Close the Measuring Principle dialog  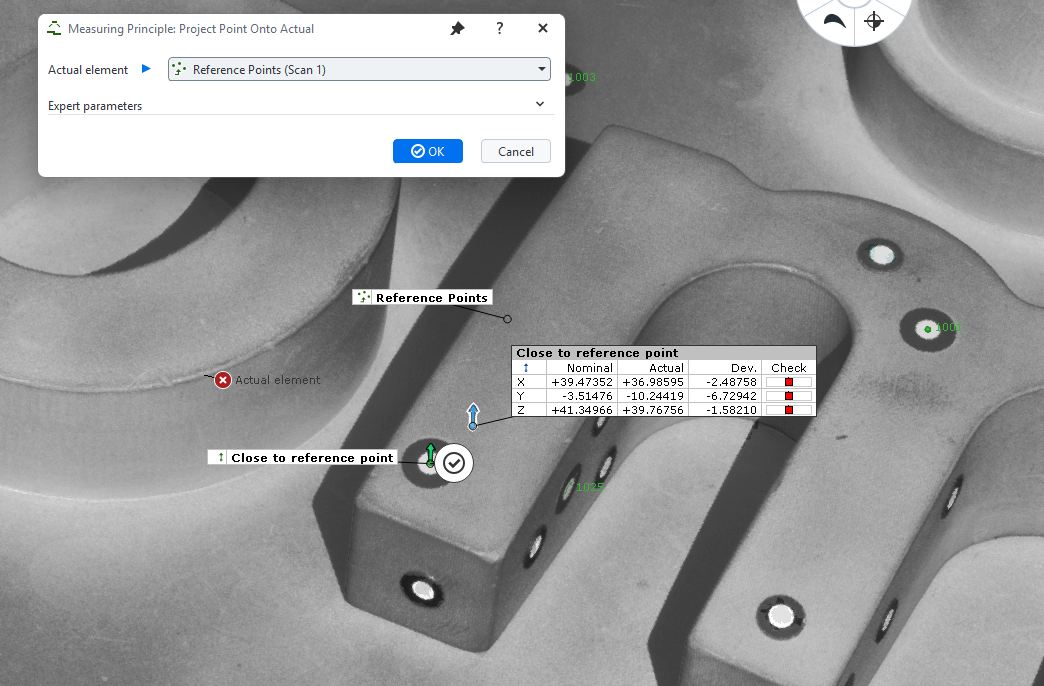coord(543,29)
